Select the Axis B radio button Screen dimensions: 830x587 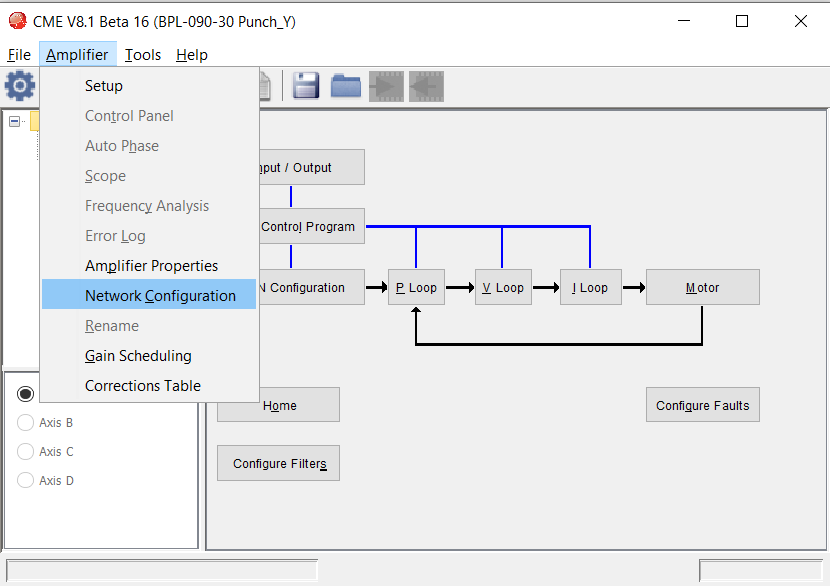pyautogui.click(x=25, y=422)
